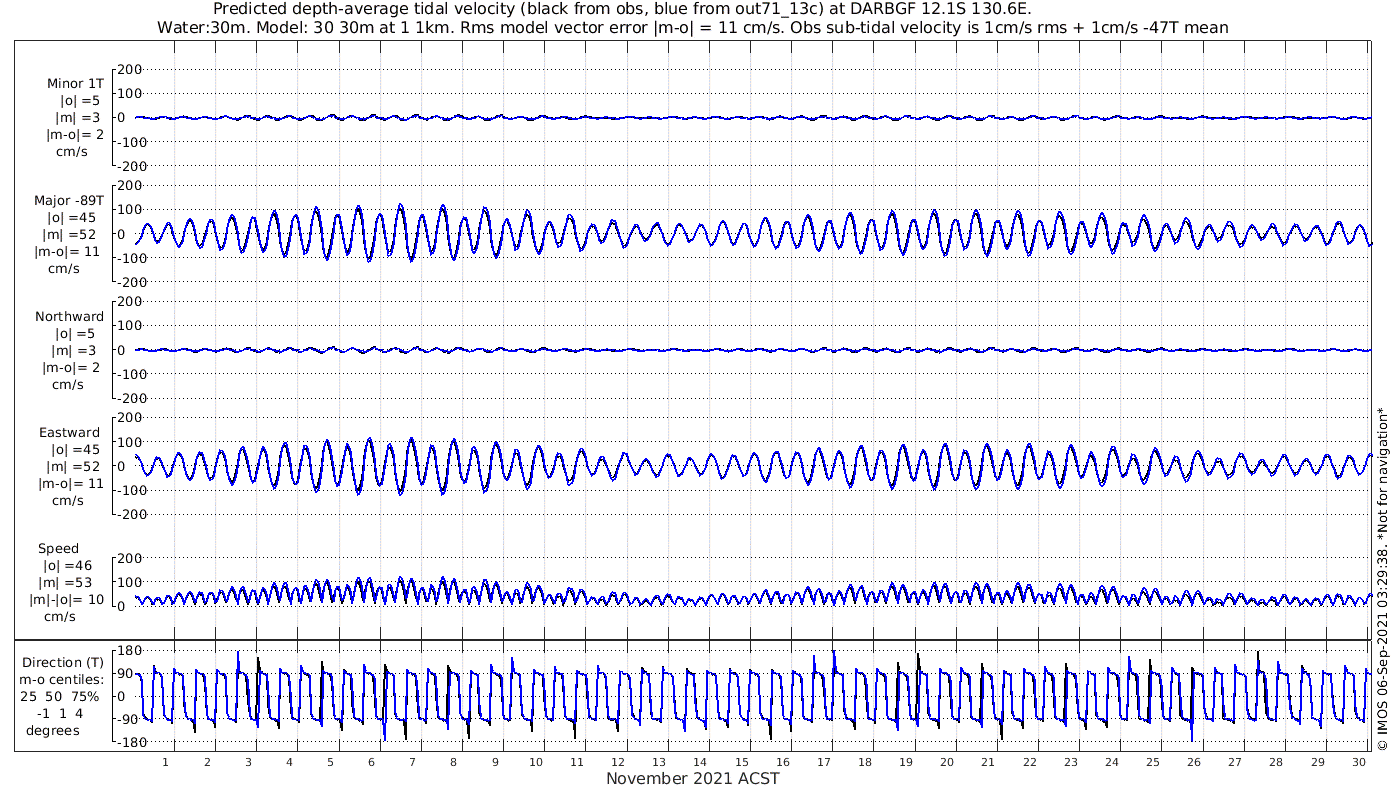
Task: Click the 'Eastward' panel label
Action: (x=69, y=432)
